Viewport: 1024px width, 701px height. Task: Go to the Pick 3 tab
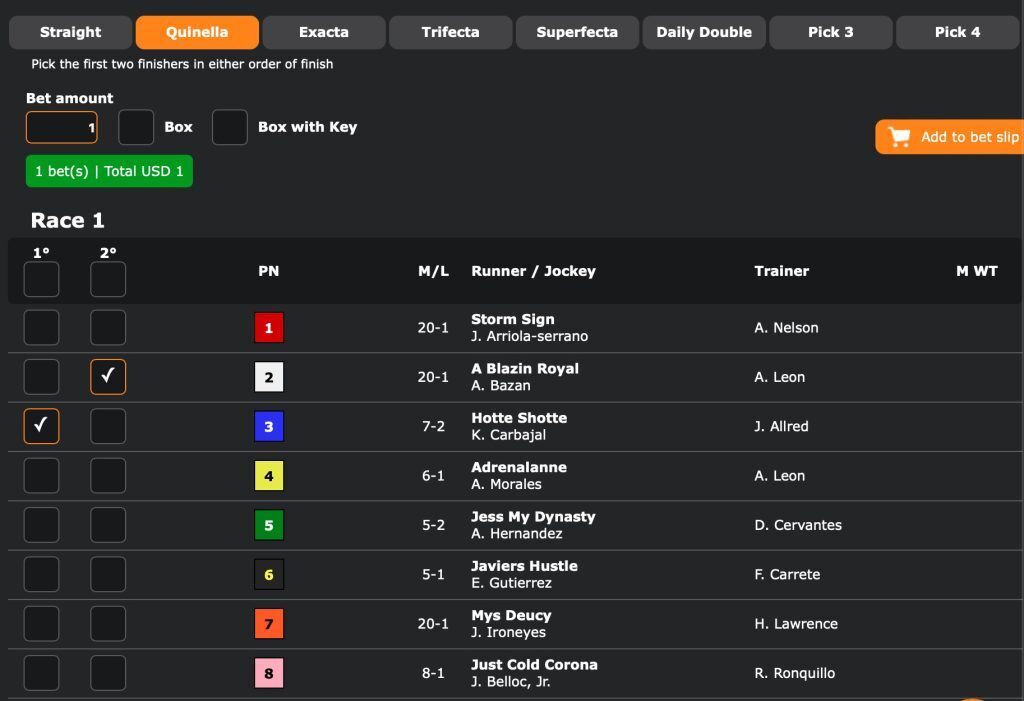click(831, 32)
